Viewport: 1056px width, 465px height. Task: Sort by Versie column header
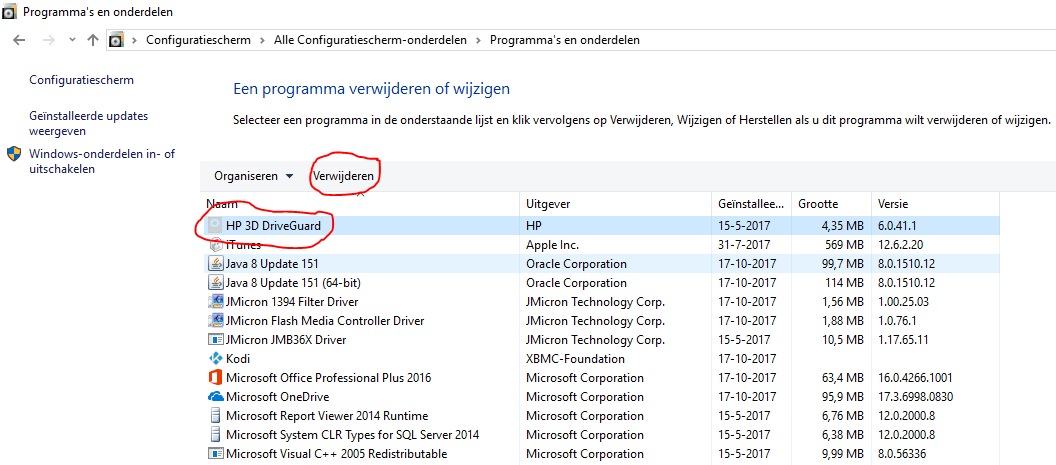tap(935, 204)
